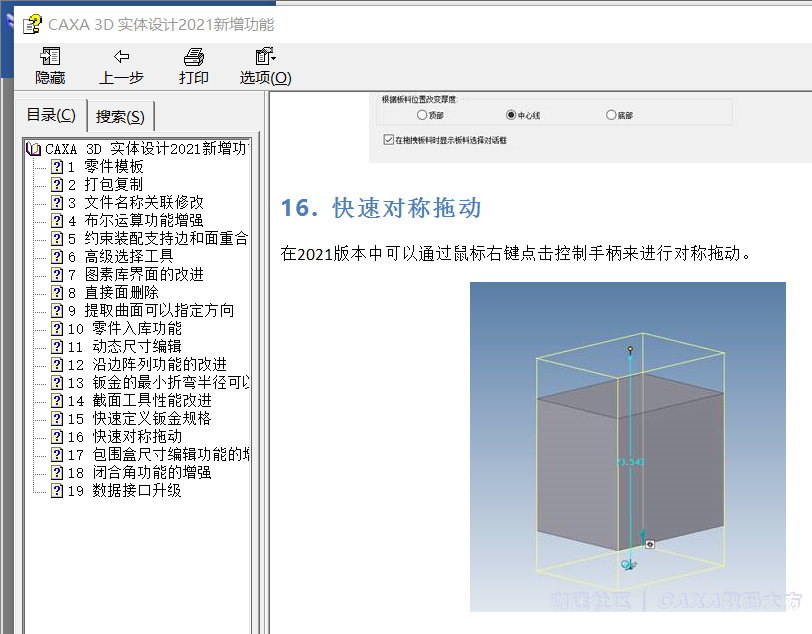Select the 底部 (bottom) radio button
Image resolution: width=812 pixels, height=634 pixels.
(x=611, y=115)
